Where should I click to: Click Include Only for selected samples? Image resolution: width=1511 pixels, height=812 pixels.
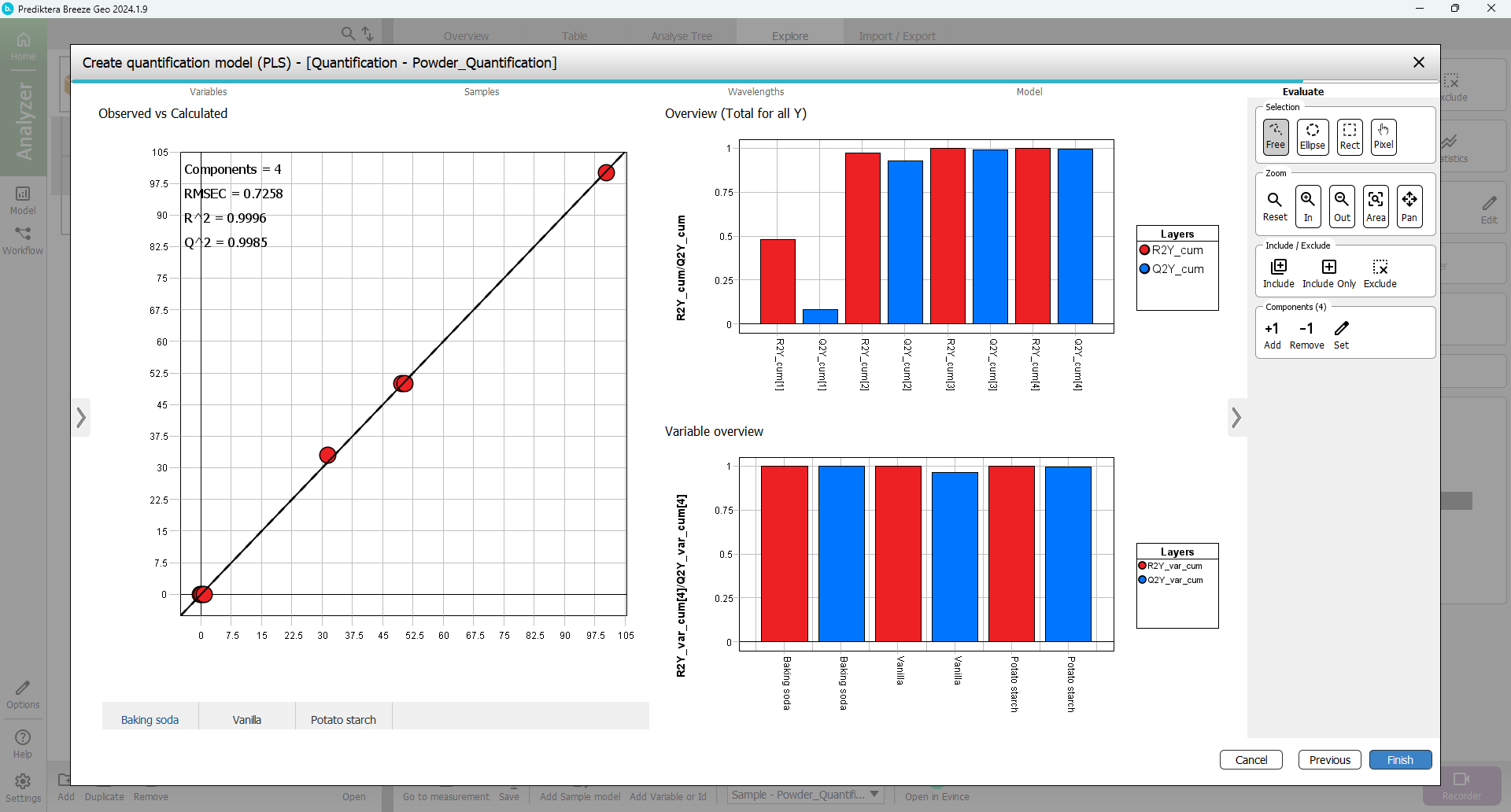(x=1328, y=273)
